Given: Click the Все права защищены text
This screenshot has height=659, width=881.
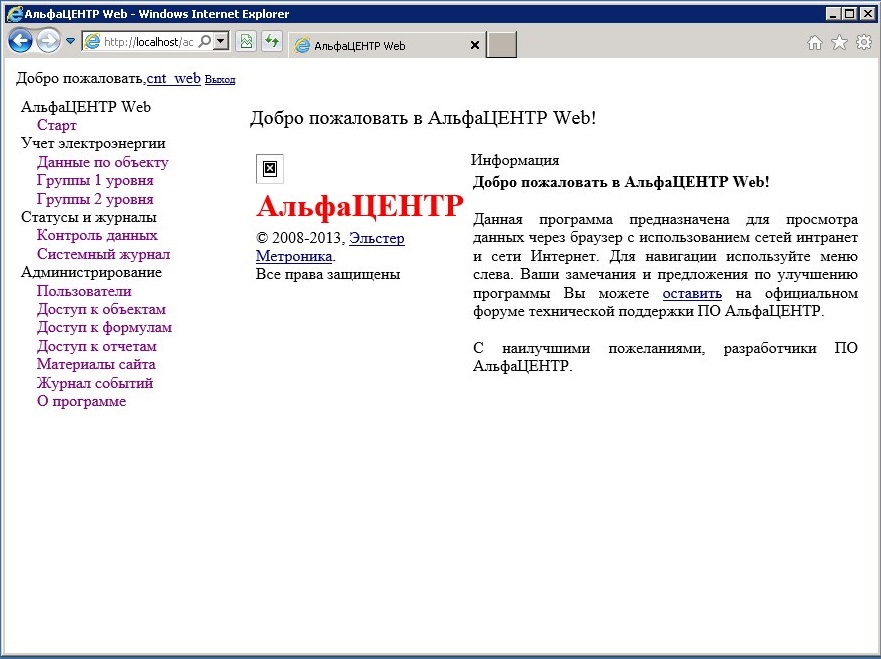Looking at the screenshot, I should point(328,275).
